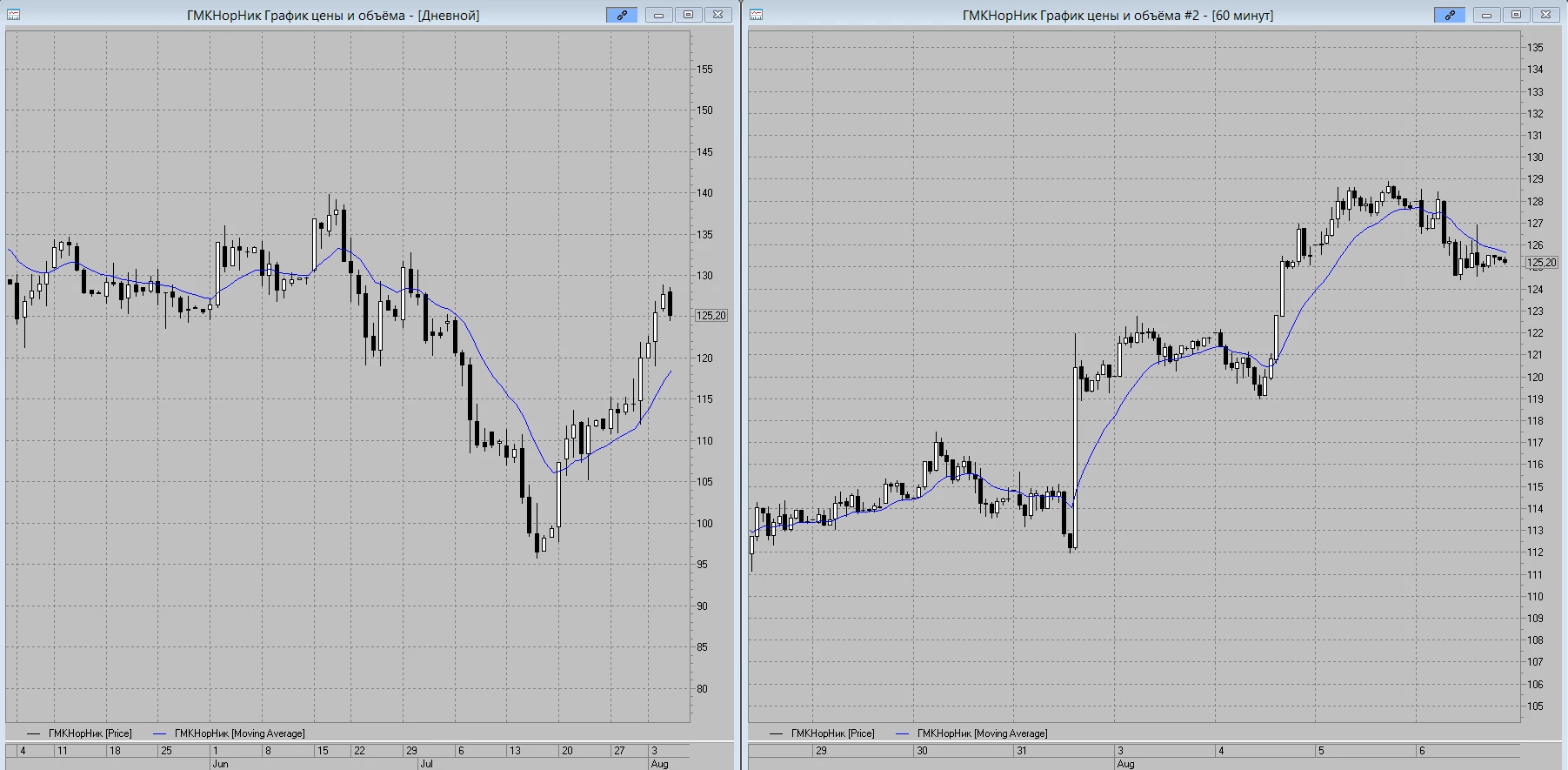Image resolution: width=1568 pixels, height=770 pixels.
Task: Close the 60-minute chart window
Action: coord(1545,15)
